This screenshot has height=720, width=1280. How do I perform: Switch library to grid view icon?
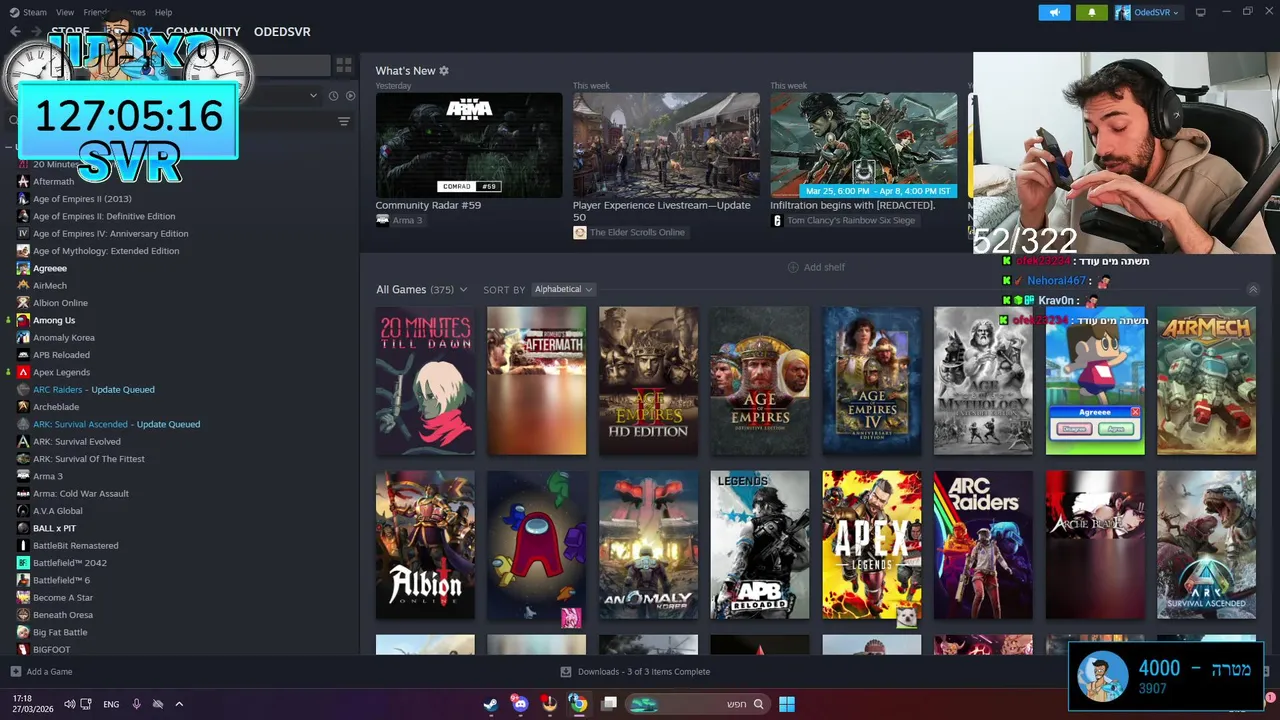pos(344,65)
